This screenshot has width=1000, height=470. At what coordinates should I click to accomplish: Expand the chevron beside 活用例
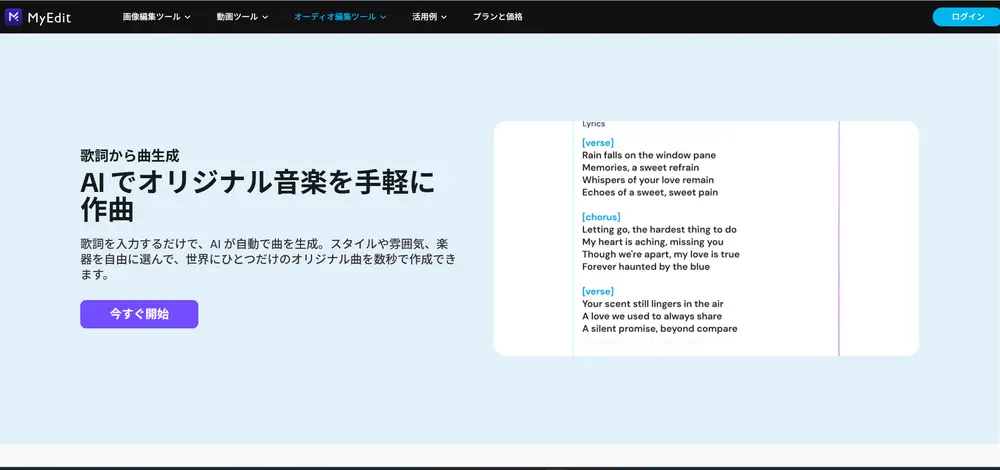[x=443, y=17]
